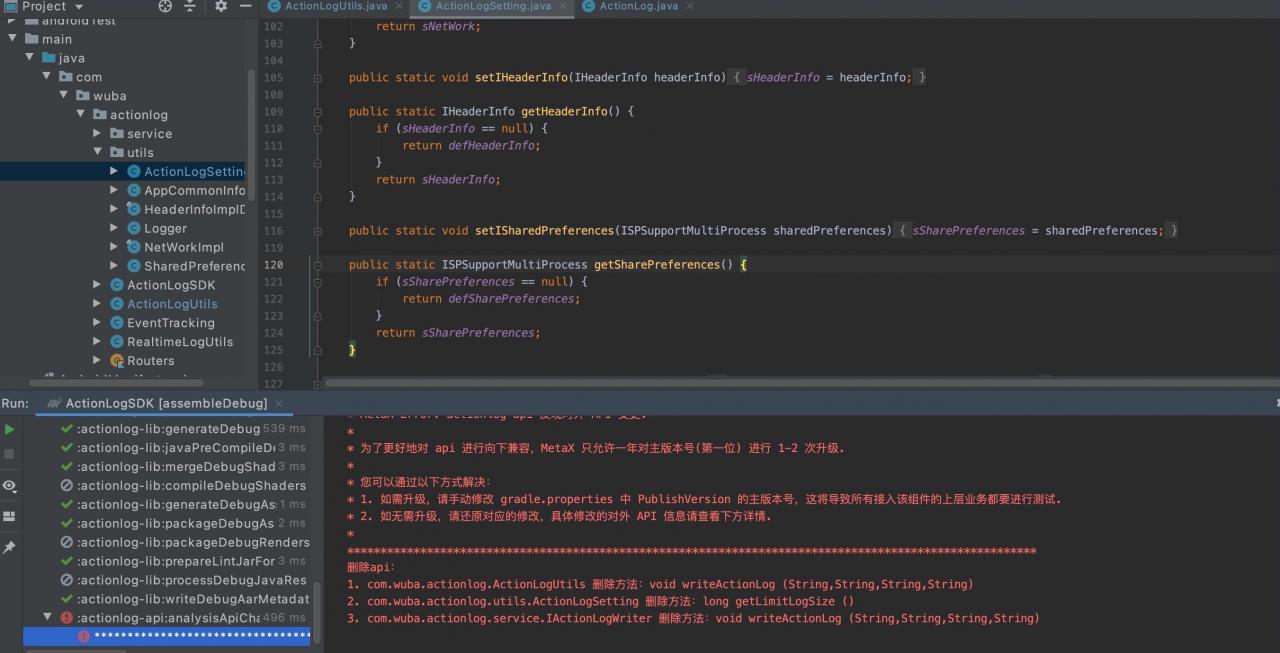
Task: Collapse the main folder
Action: [x=12, y=39]
